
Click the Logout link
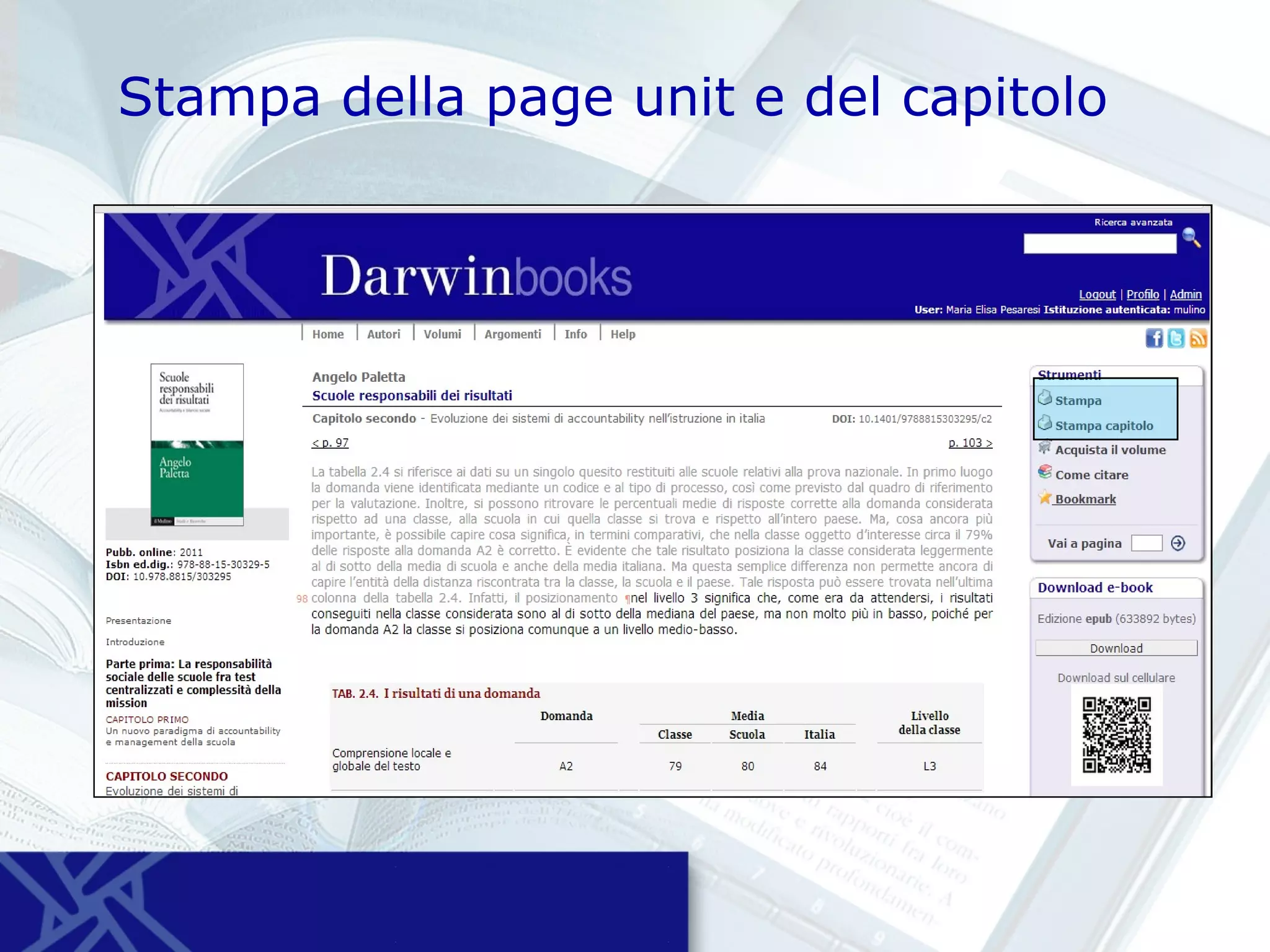click(x=1097, y=294)
